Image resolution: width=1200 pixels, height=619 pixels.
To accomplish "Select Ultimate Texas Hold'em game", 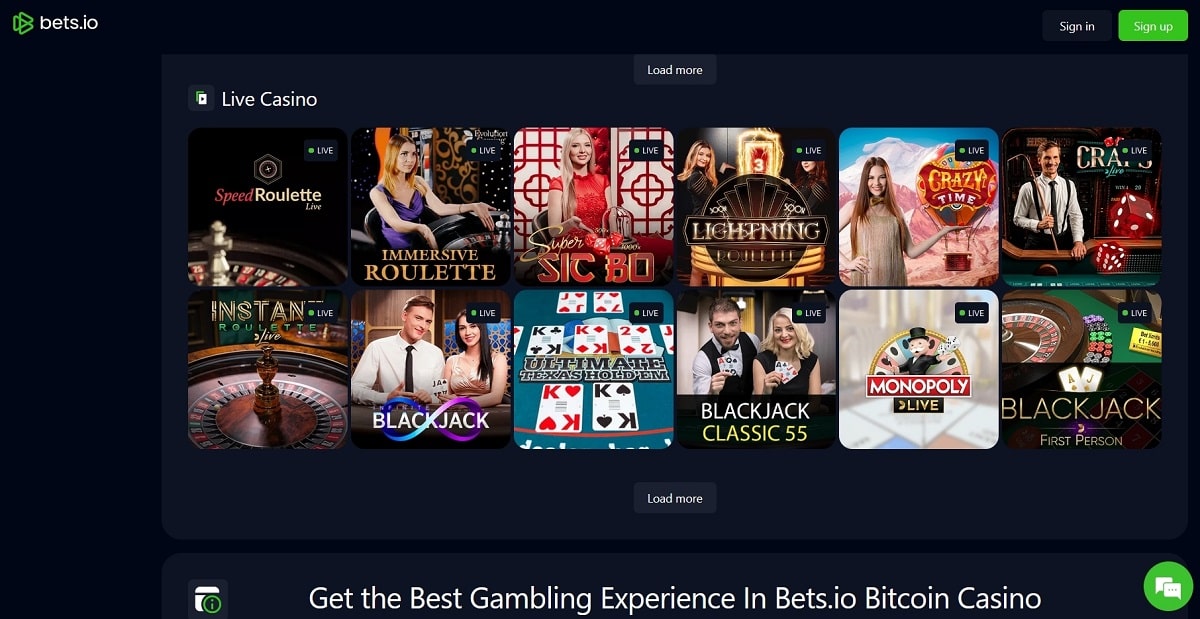I will pos(594,370).
